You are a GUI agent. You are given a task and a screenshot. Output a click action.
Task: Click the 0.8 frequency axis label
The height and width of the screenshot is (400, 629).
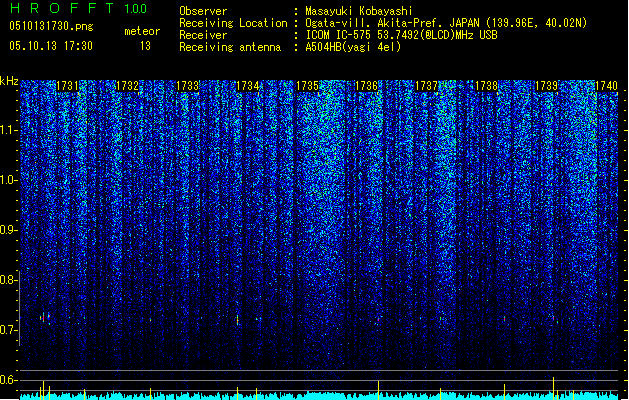coord(8,280)
